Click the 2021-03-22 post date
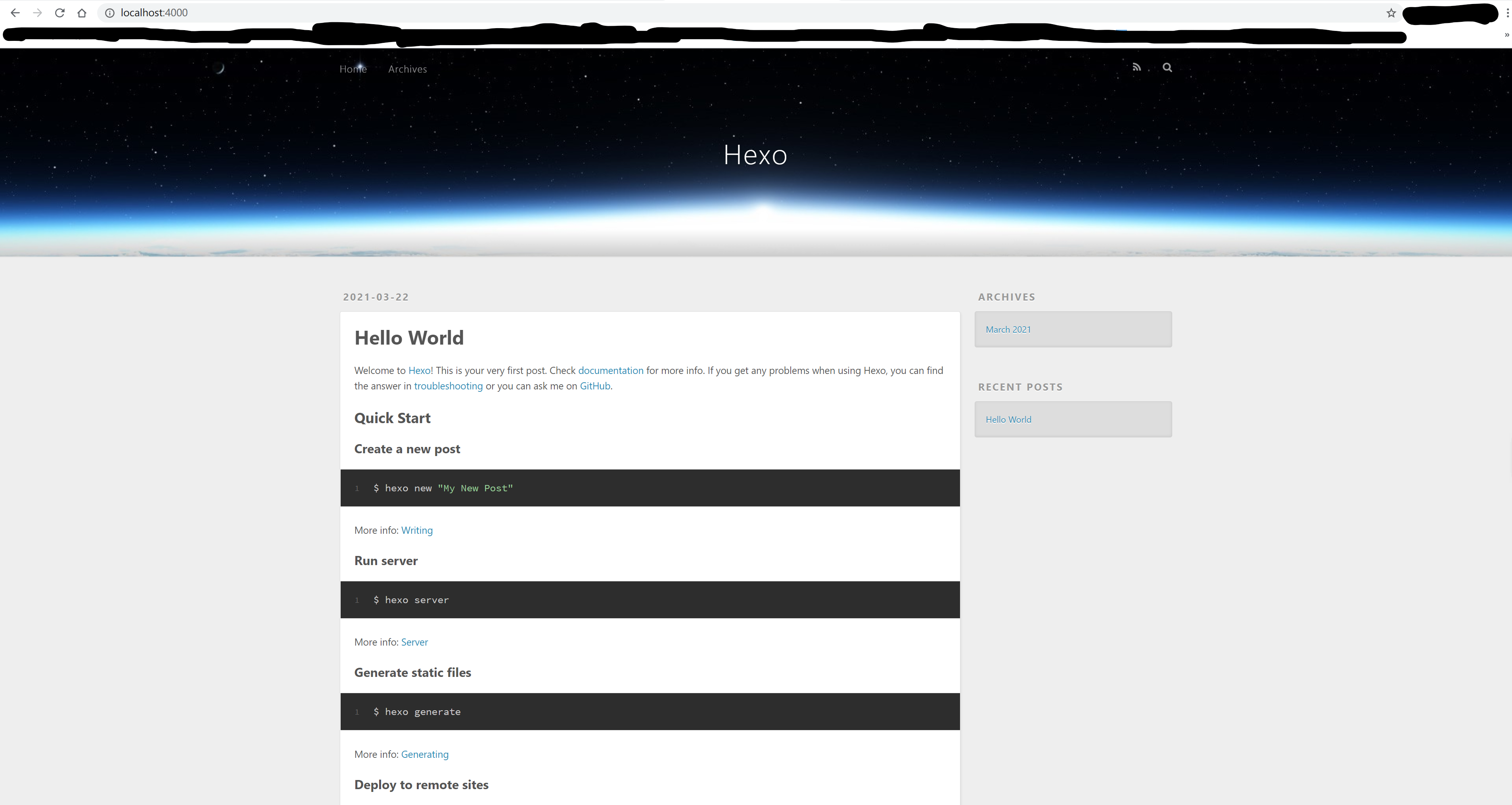This screenshot has width=1512, height=805. click(376, 297)
